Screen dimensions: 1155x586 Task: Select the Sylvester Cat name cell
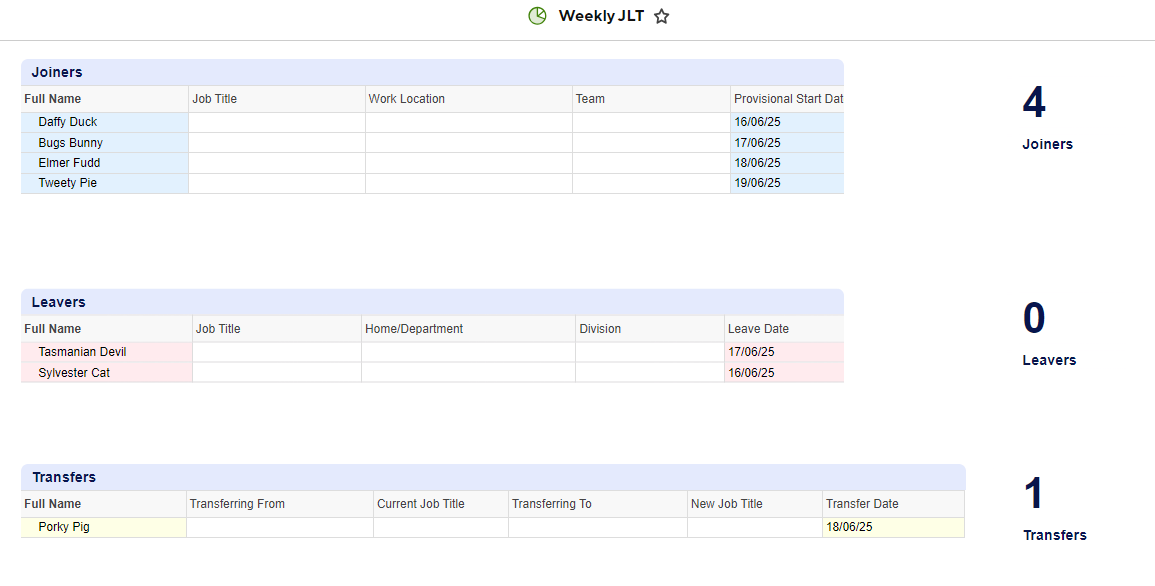(x=107, y=373)
